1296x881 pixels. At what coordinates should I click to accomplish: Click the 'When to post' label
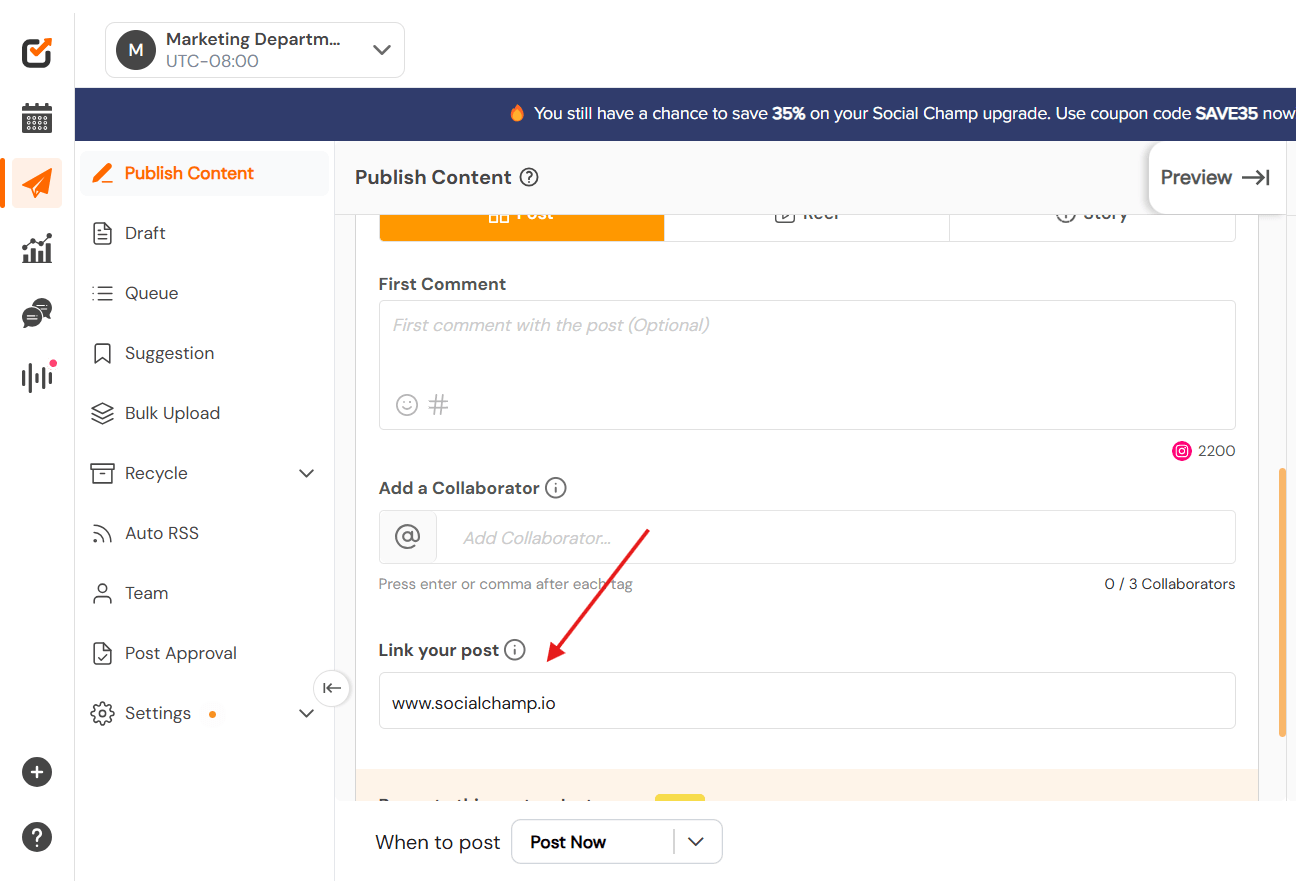[x=437, y=842]
